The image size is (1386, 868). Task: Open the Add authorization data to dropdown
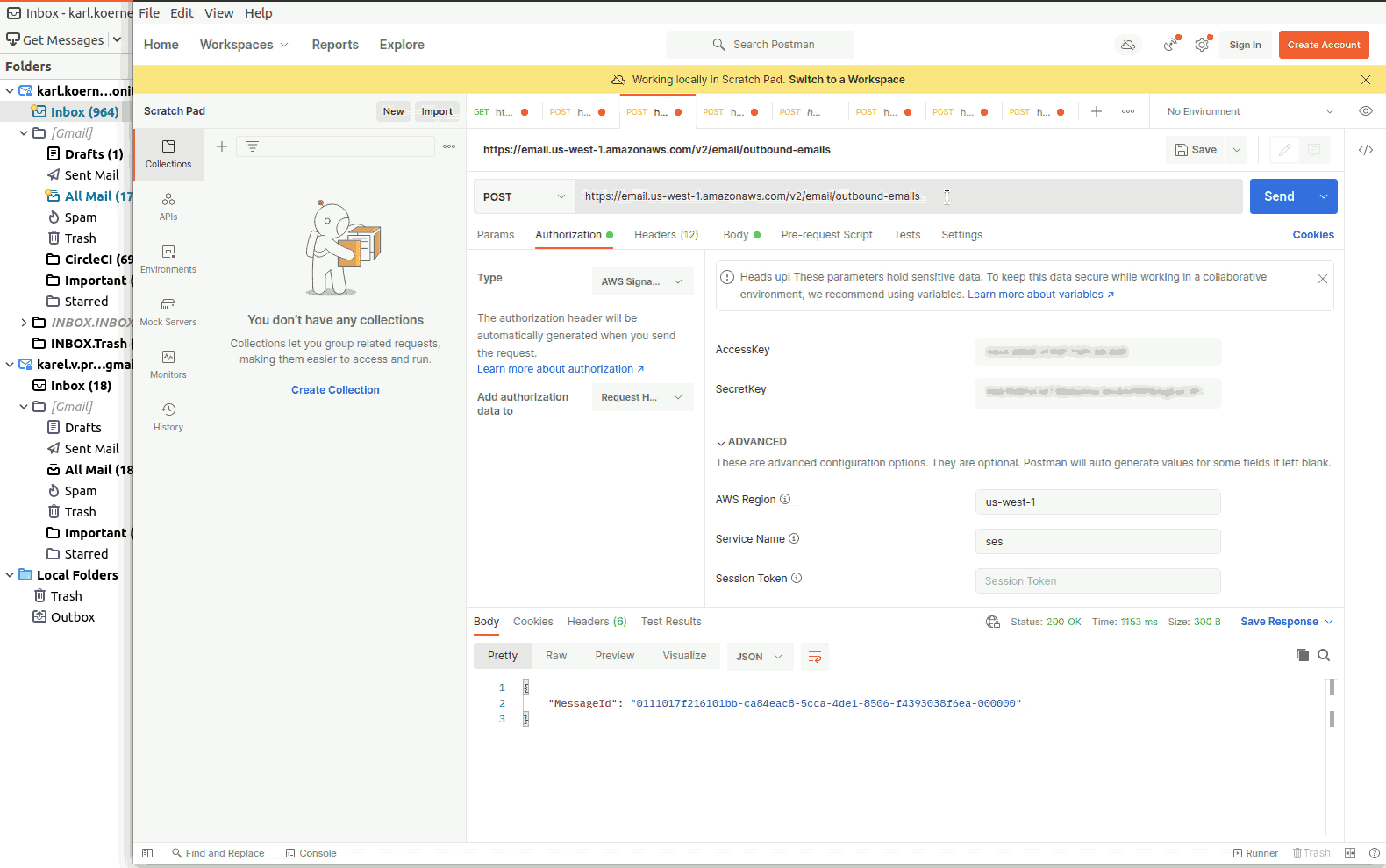(x=642, y=397)
